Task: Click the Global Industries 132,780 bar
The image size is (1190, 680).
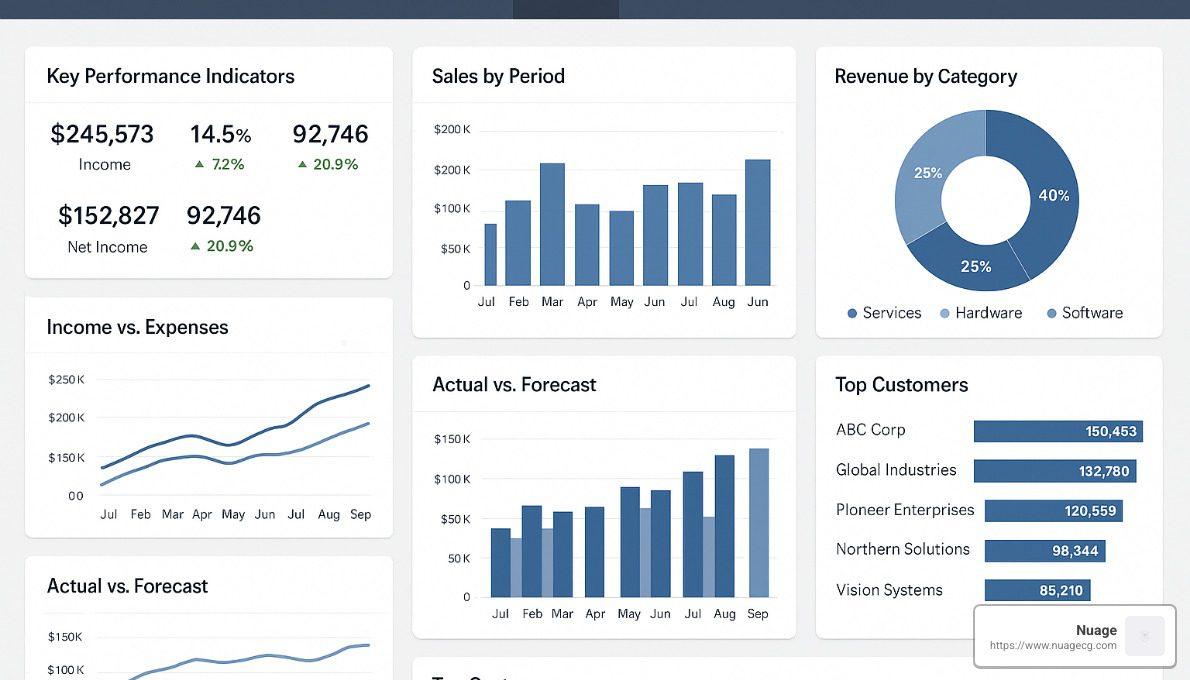Action: pyautogui.click(x=1055, y=471)
